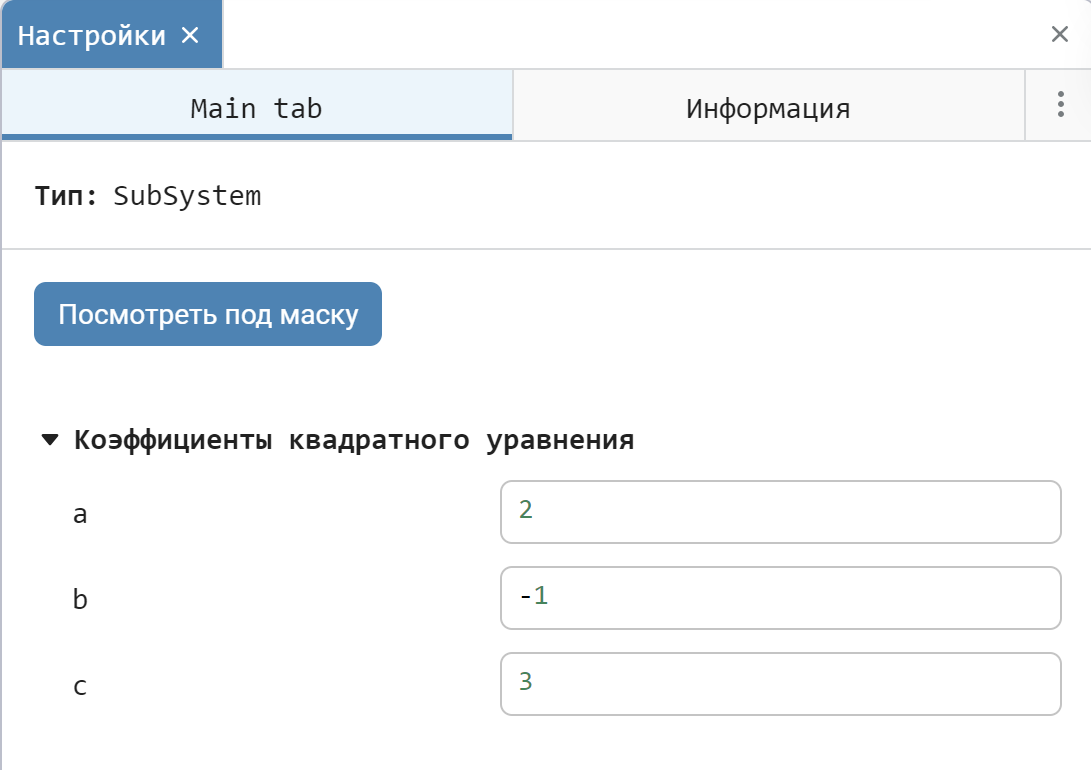
Task: Click the Коэффициенты квадратного уравнения group title
Action: point(354,441)
